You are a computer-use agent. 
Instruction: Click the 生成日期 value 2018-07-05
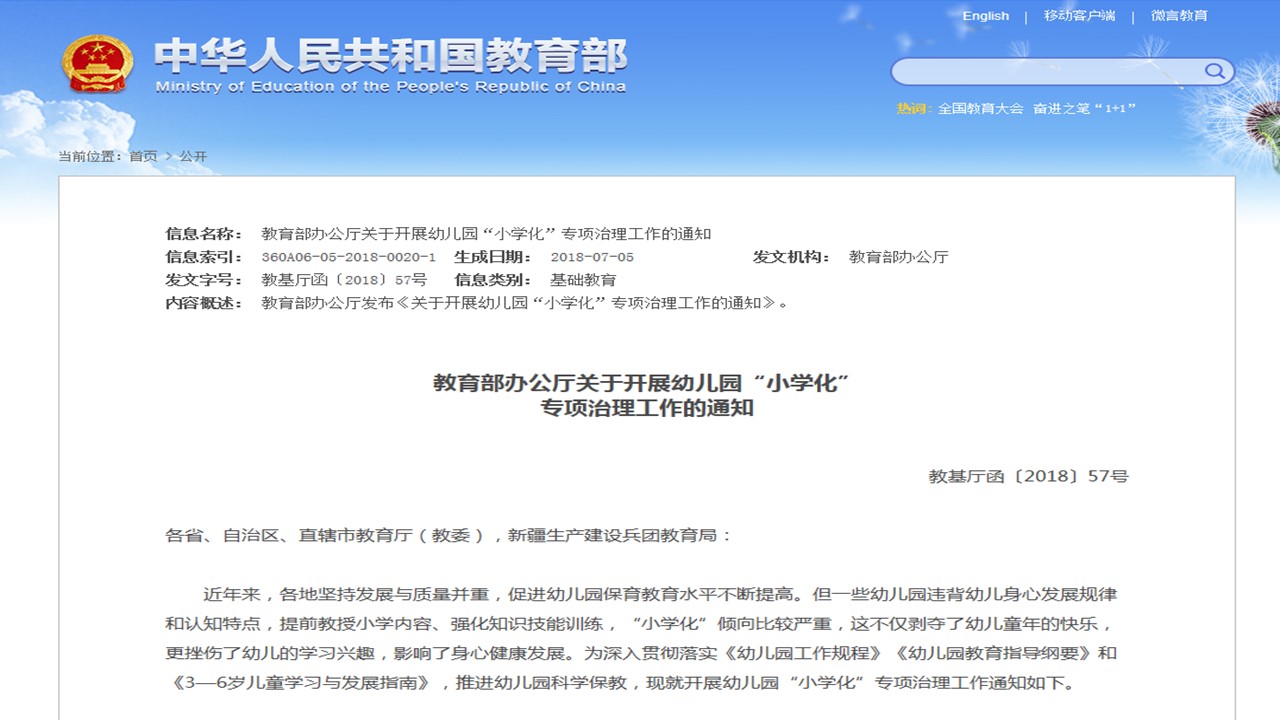592,257
